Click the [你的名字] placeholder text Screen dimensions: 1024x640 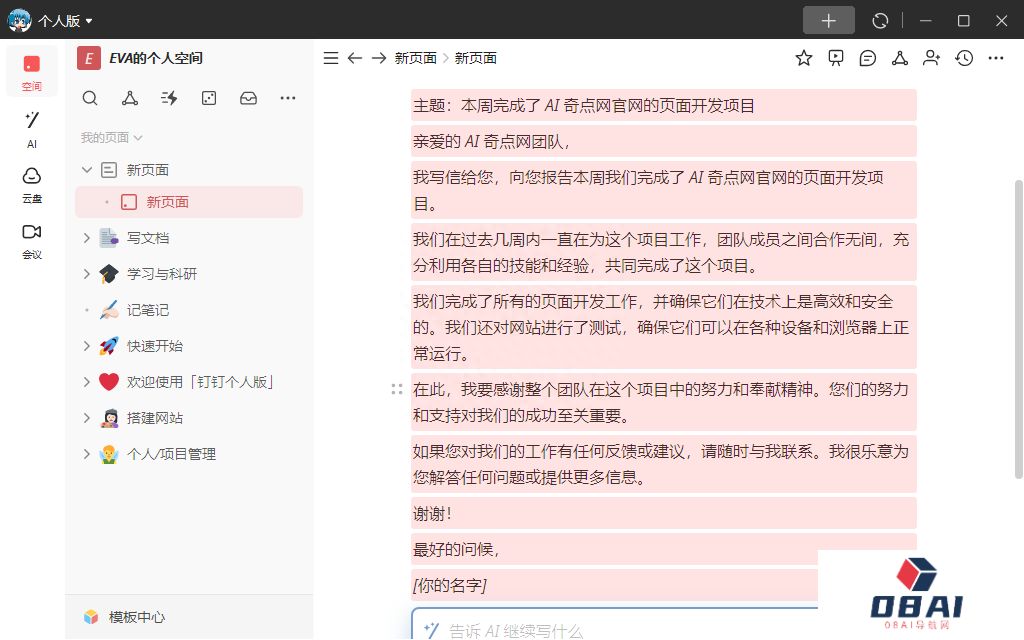[450, 585]
